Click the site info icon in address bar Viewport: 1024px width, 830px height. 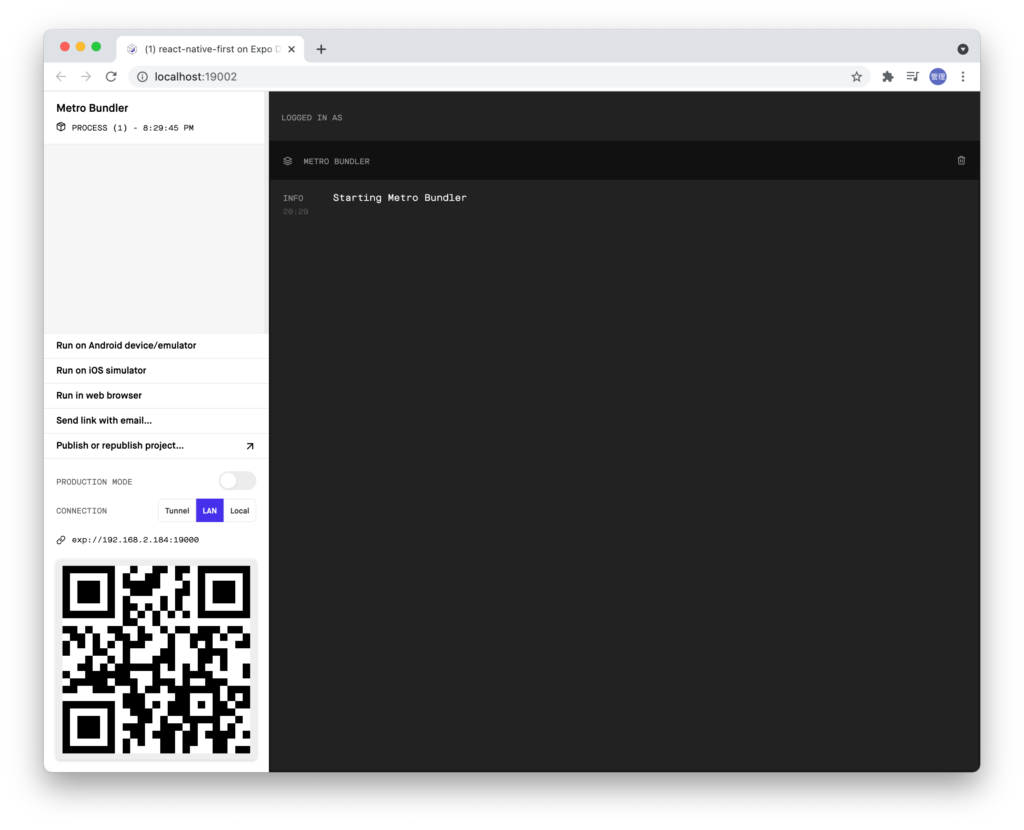pyautogui.click(x=141, y=76)
